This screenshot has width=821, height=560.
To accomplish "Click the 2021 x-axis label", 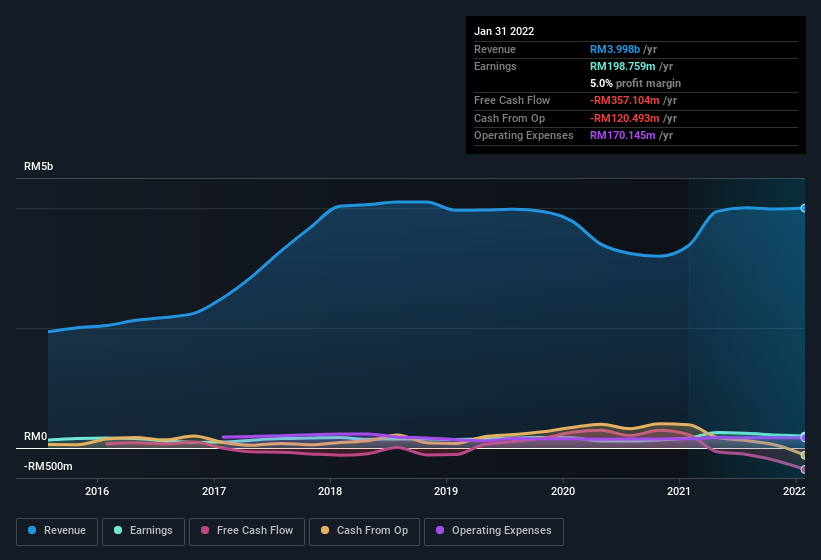I will pyautogui.click(x=679, y=491).
